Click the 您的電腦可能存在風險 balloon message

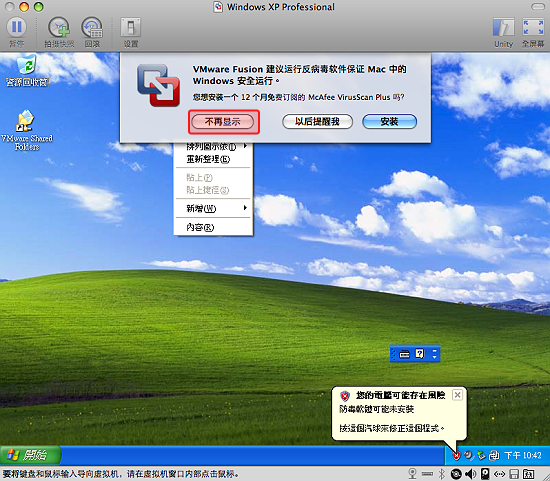coord(400,395)
